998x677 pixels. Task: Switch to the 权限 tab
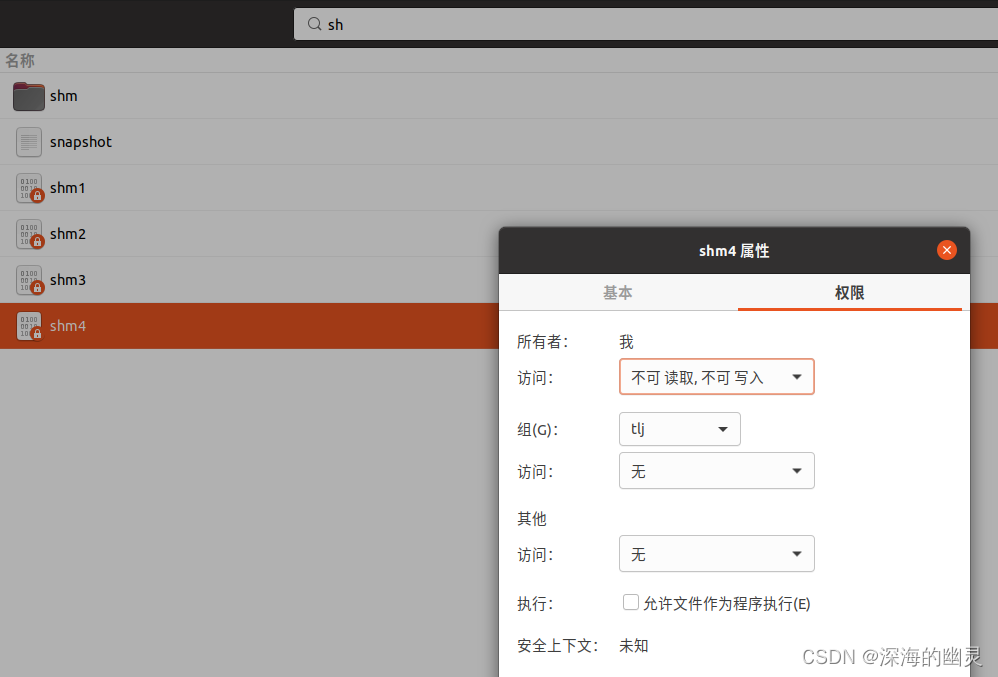[x=849, y=292]
